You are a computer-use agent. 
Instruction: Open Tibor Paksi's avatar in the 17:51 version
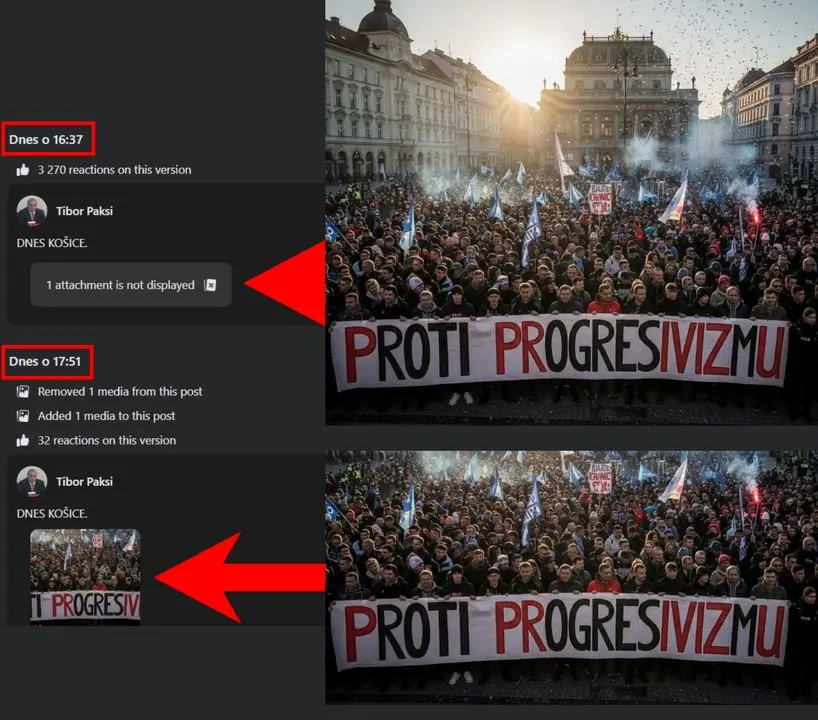click(32, 481)
